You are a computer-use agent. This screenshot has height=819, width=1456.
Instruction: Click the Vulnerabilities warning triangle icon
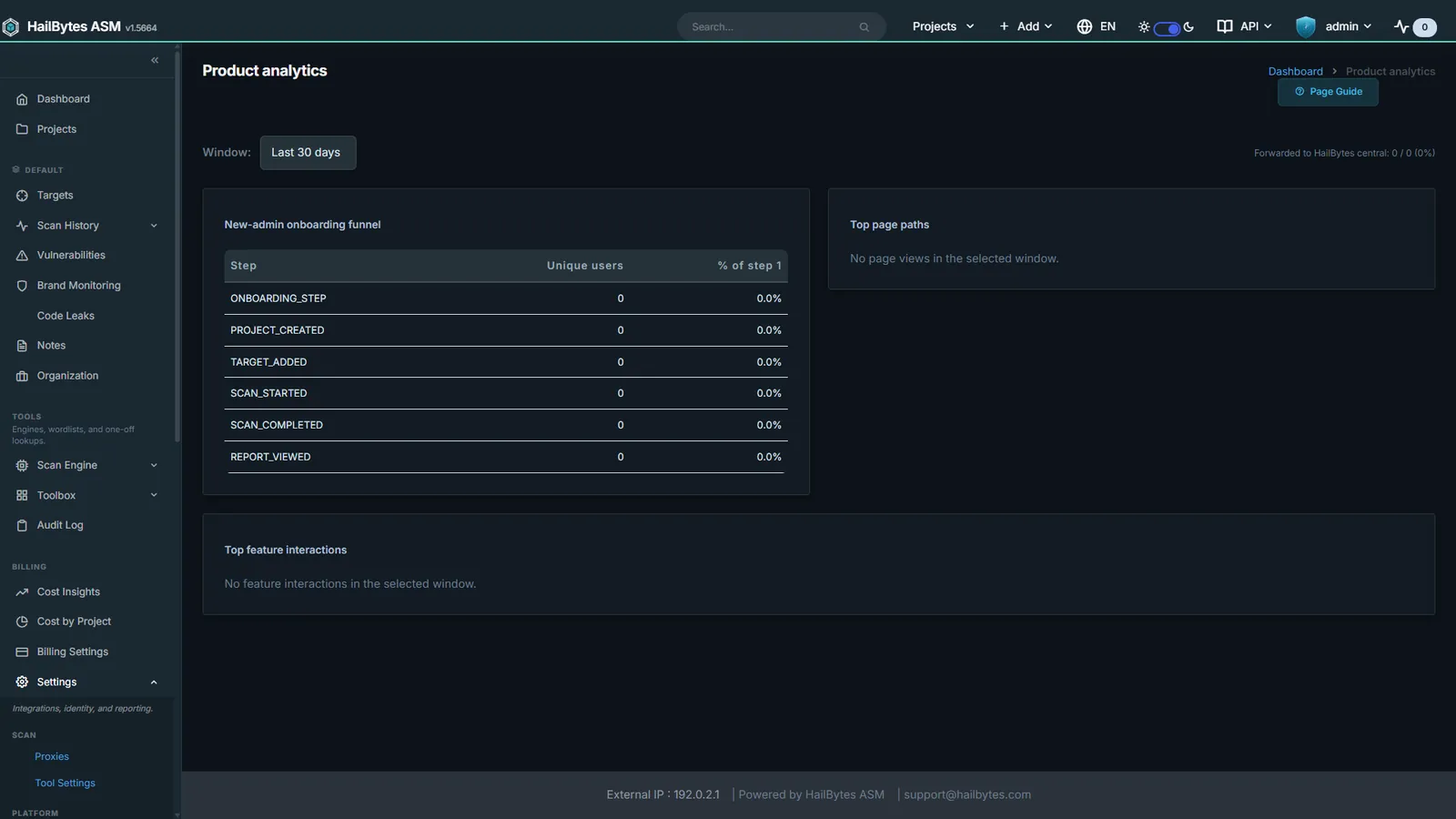(x=22, y=256)
